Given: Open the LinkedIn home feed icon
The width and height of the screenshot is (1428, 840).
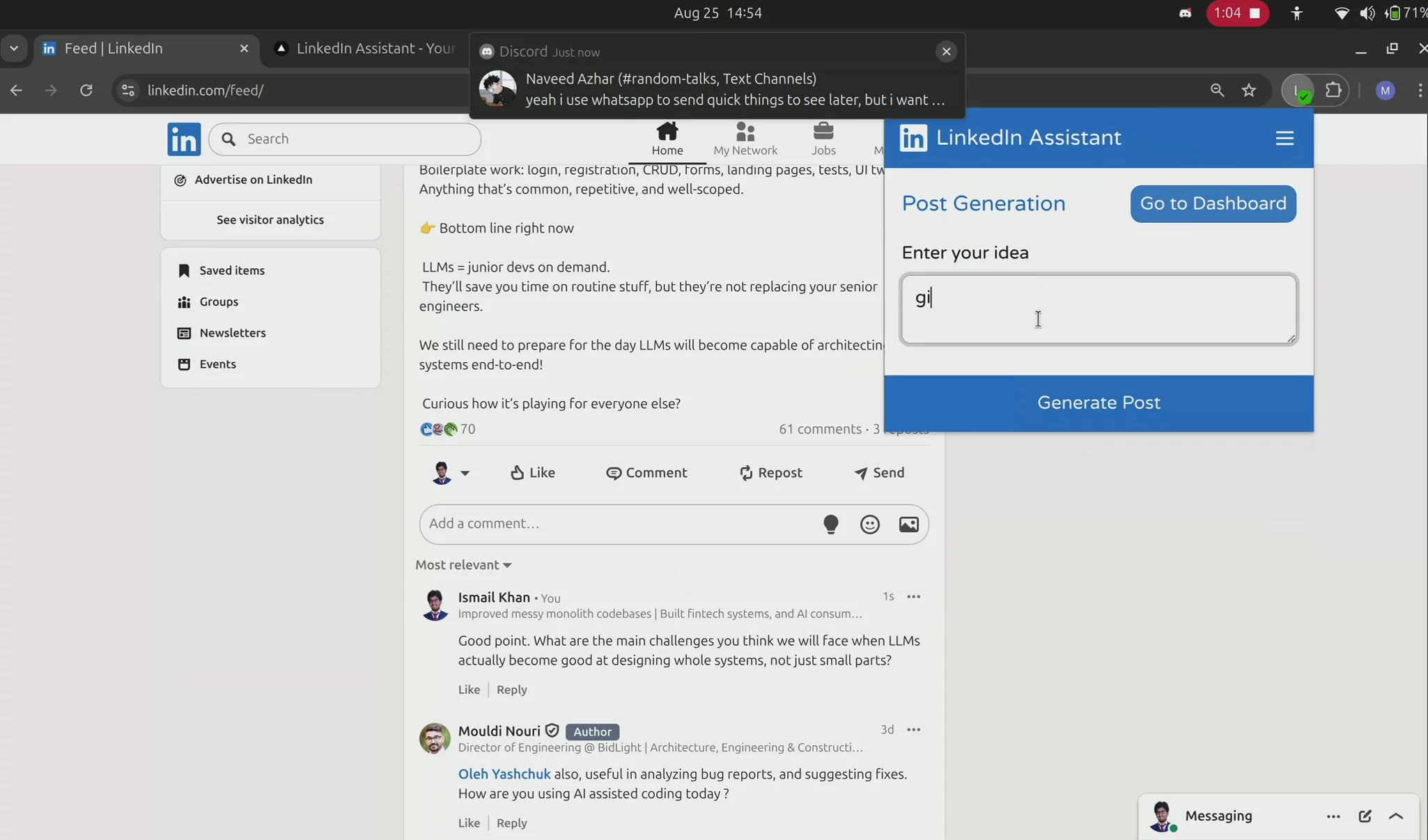Looking at the screenshot, I should tap(666, 138).
